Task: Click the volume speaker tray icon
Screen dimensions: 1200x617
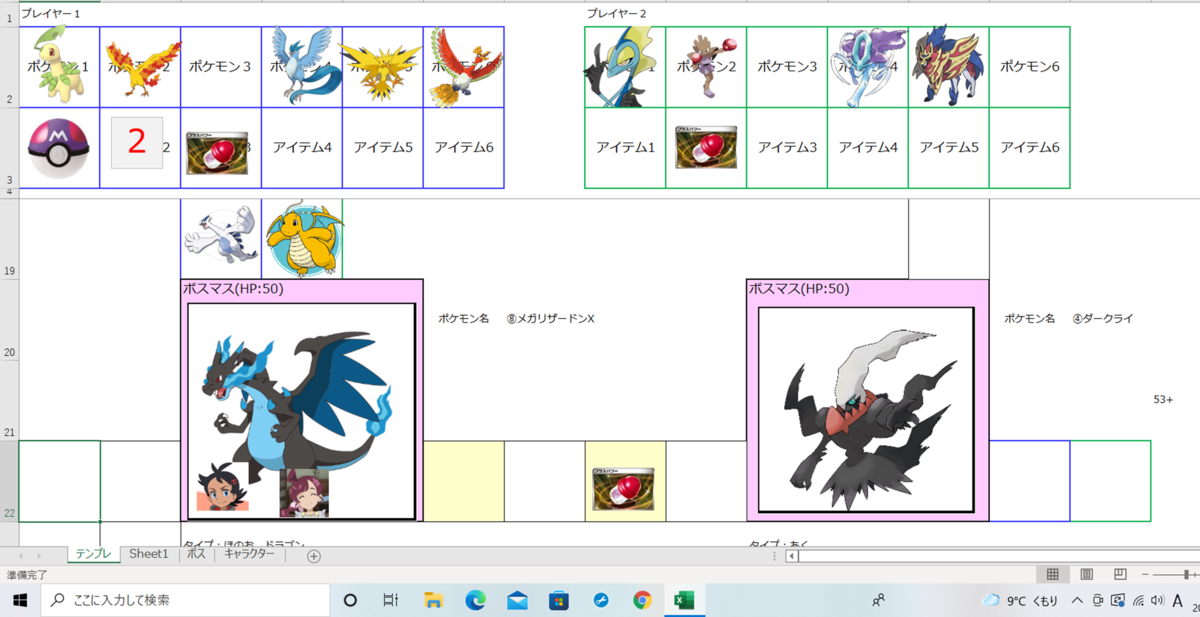Action: (1157, 600)
